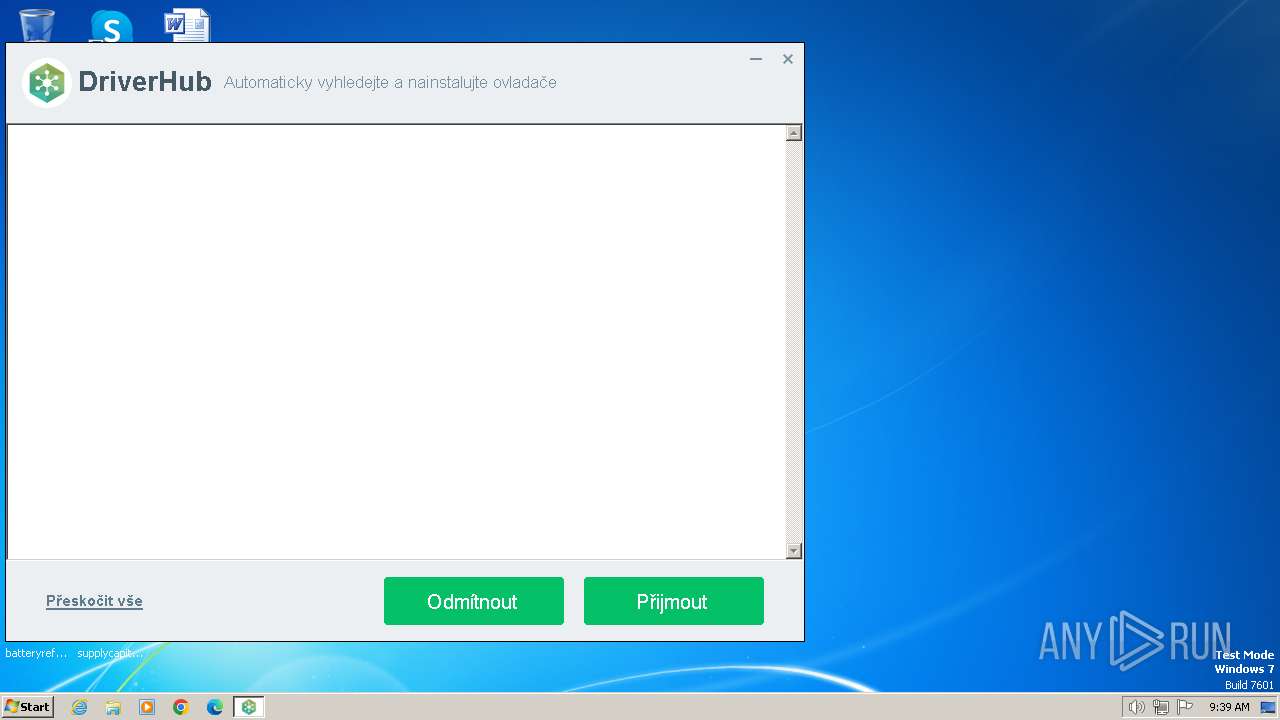Select the DriverHub taskbar button

click(249, 707)
